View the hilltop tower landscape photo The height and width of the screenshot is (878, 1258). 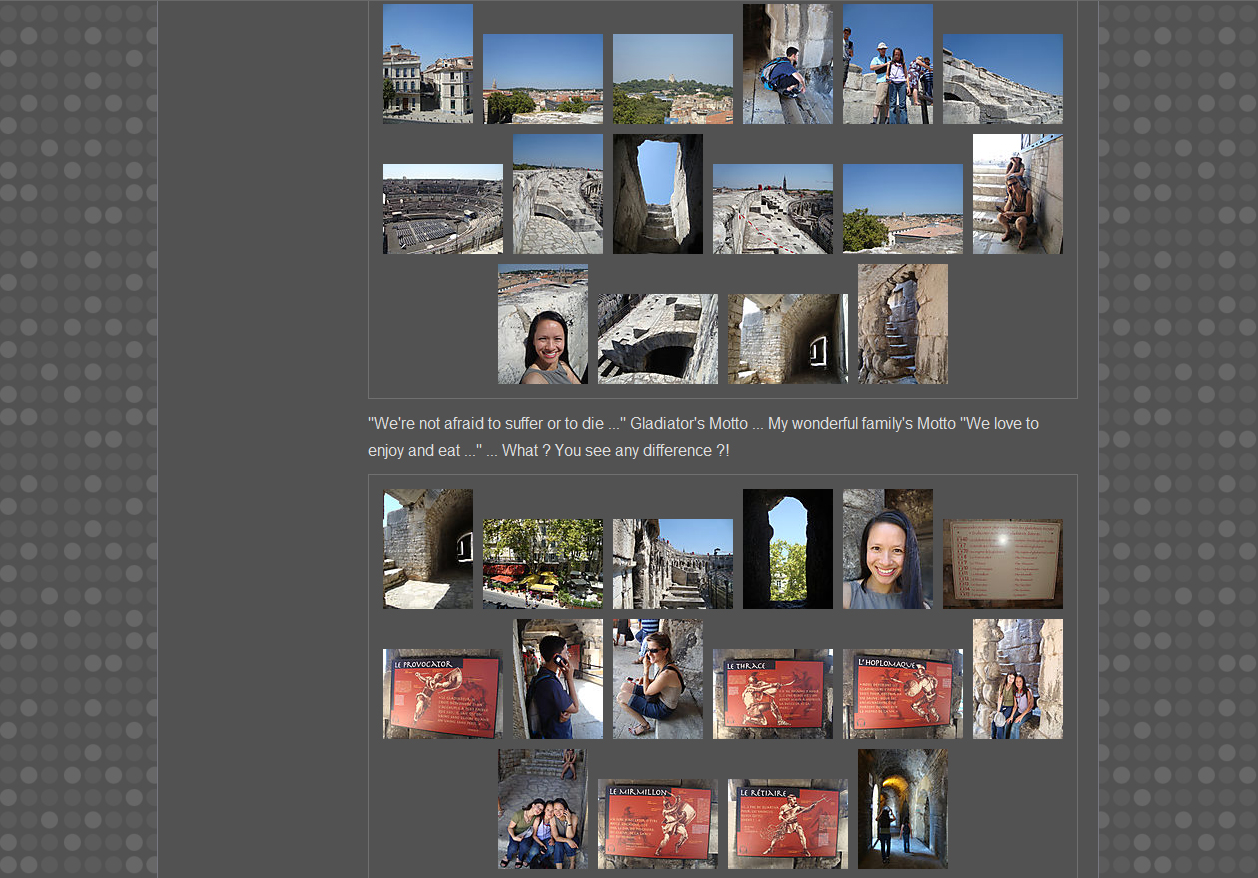coord(672,78)
